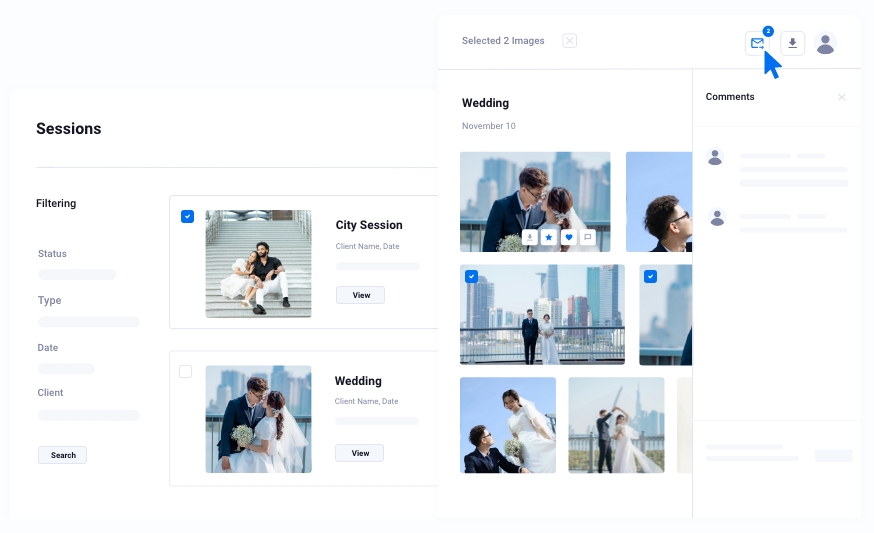Click the heart icon on first wedding photo
The height and width of the screenshot is (533, 874).
tap(568, 237)
